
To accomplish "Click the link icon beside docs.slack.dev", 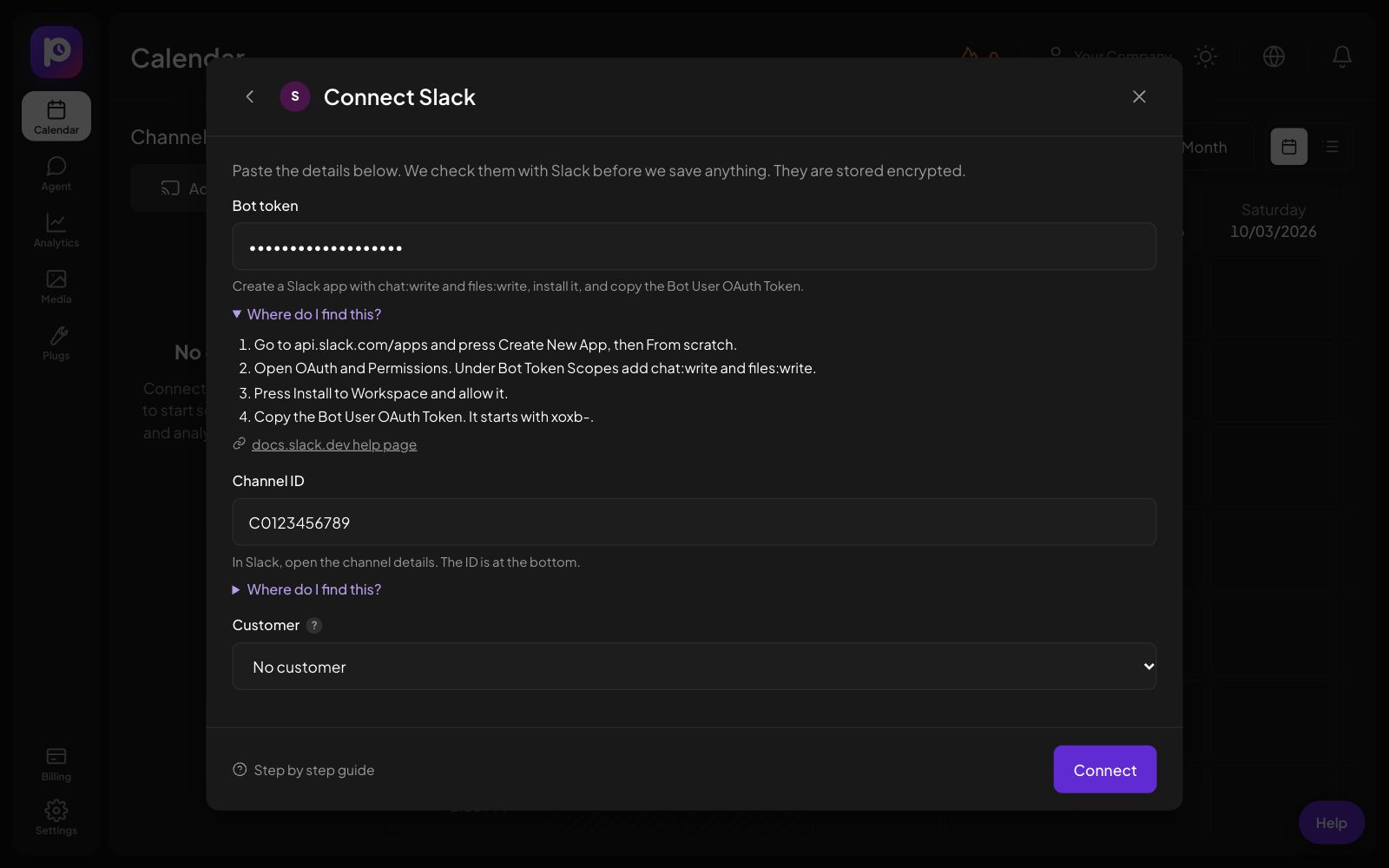I will (x=240, y=444).
